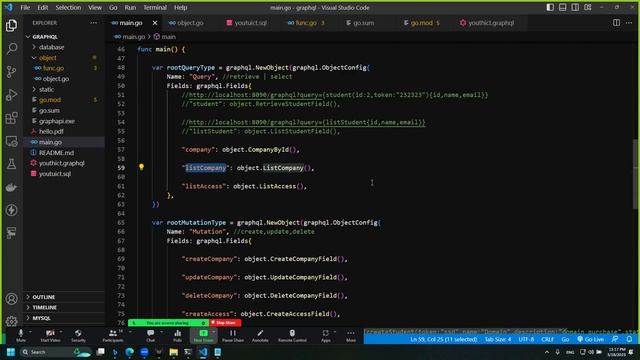Toggle Secondary Side Bar visibility
This screenshot has width=640, height=360.
pos(575,7)
